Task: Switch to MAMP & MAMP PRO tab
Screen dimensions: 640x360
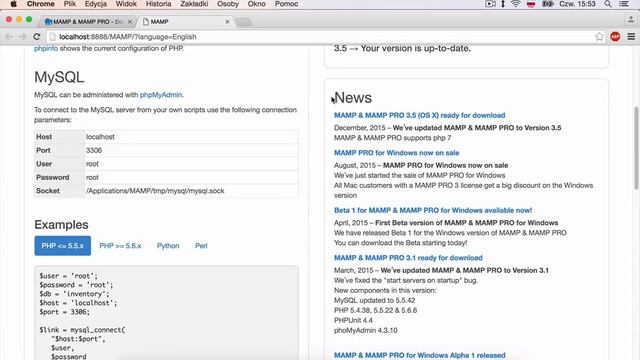Action: (87, 21)
